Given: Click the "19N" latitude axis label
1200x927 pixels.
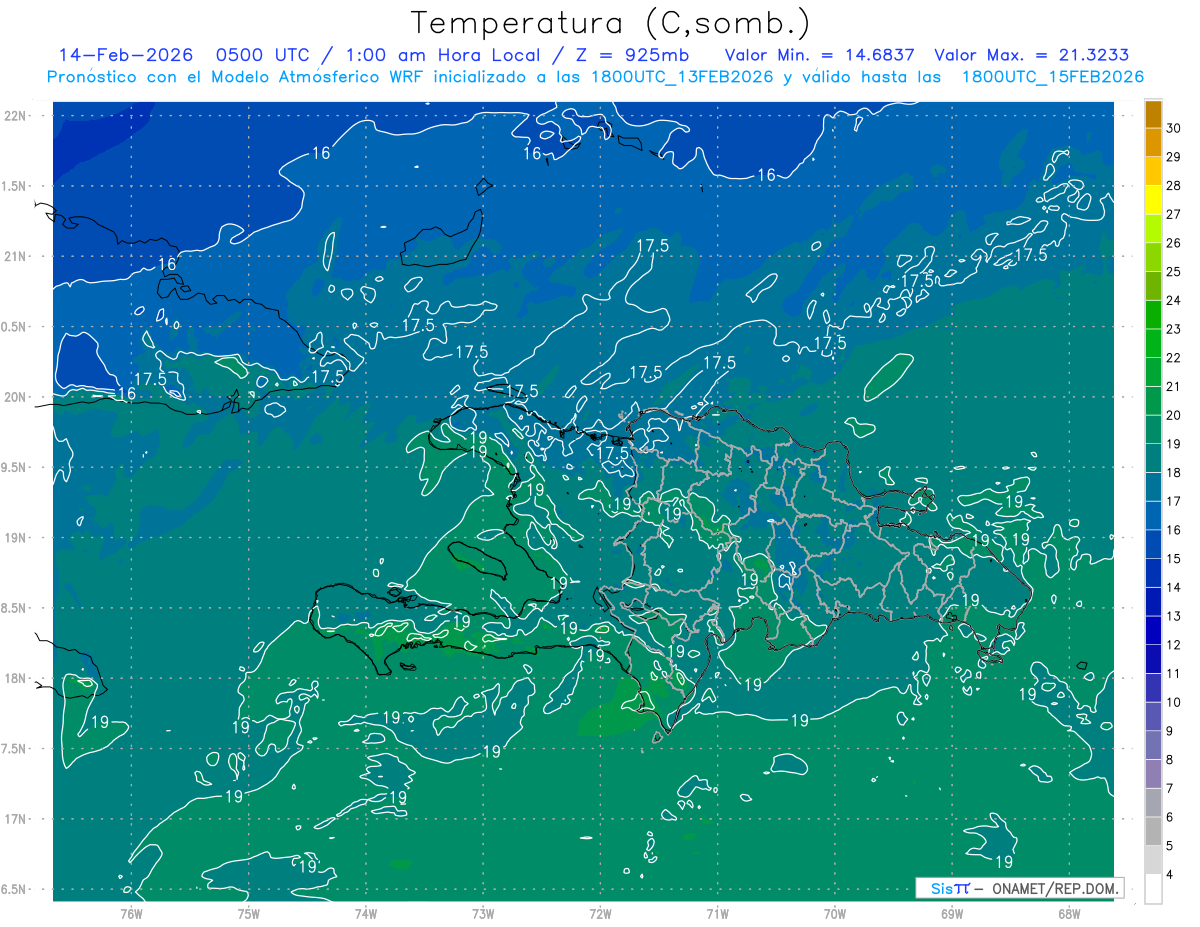Looking at the screenshot, I should [x=15, y=538].
